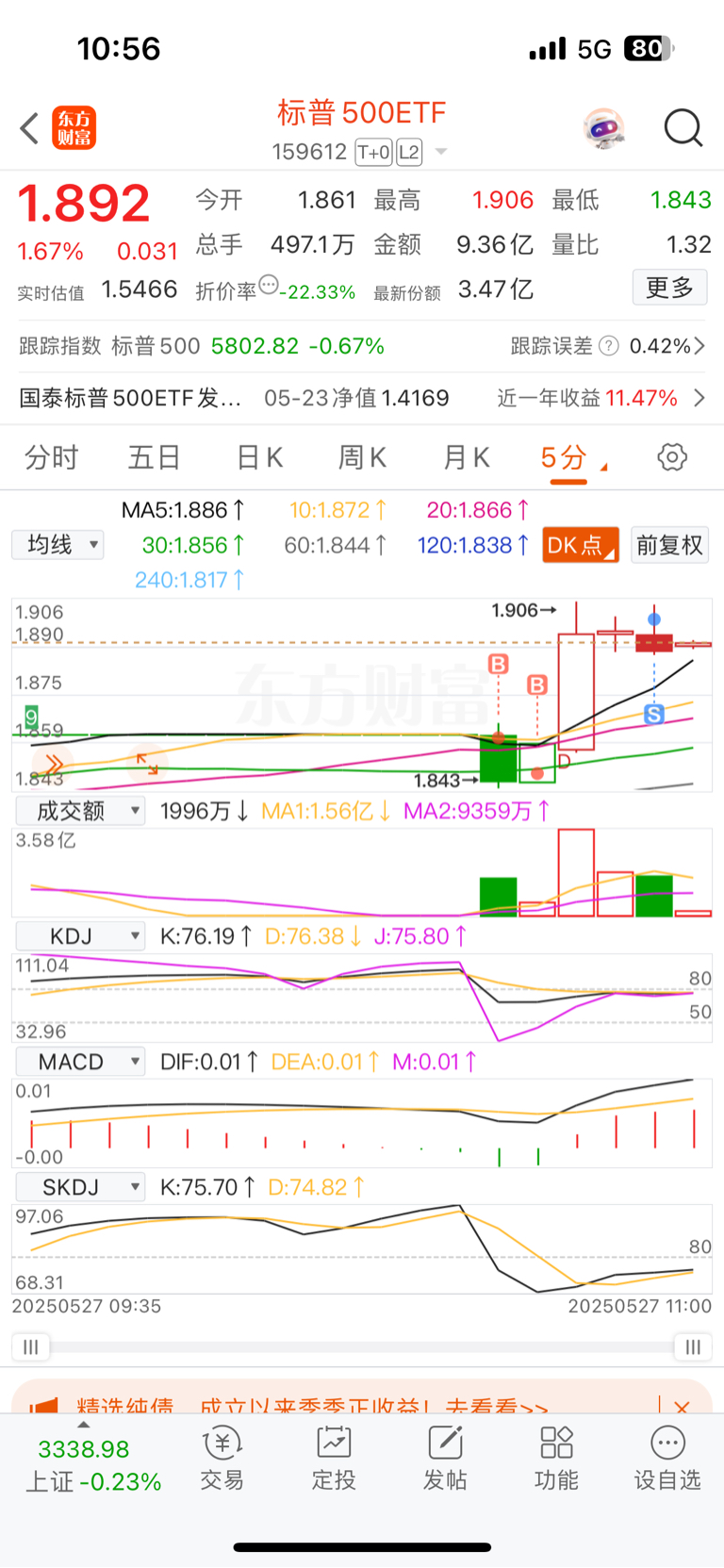Viewport: 724px width, 1568px height.
Task: Tap the stock code 159612
Action: click(x=309, y=152)
